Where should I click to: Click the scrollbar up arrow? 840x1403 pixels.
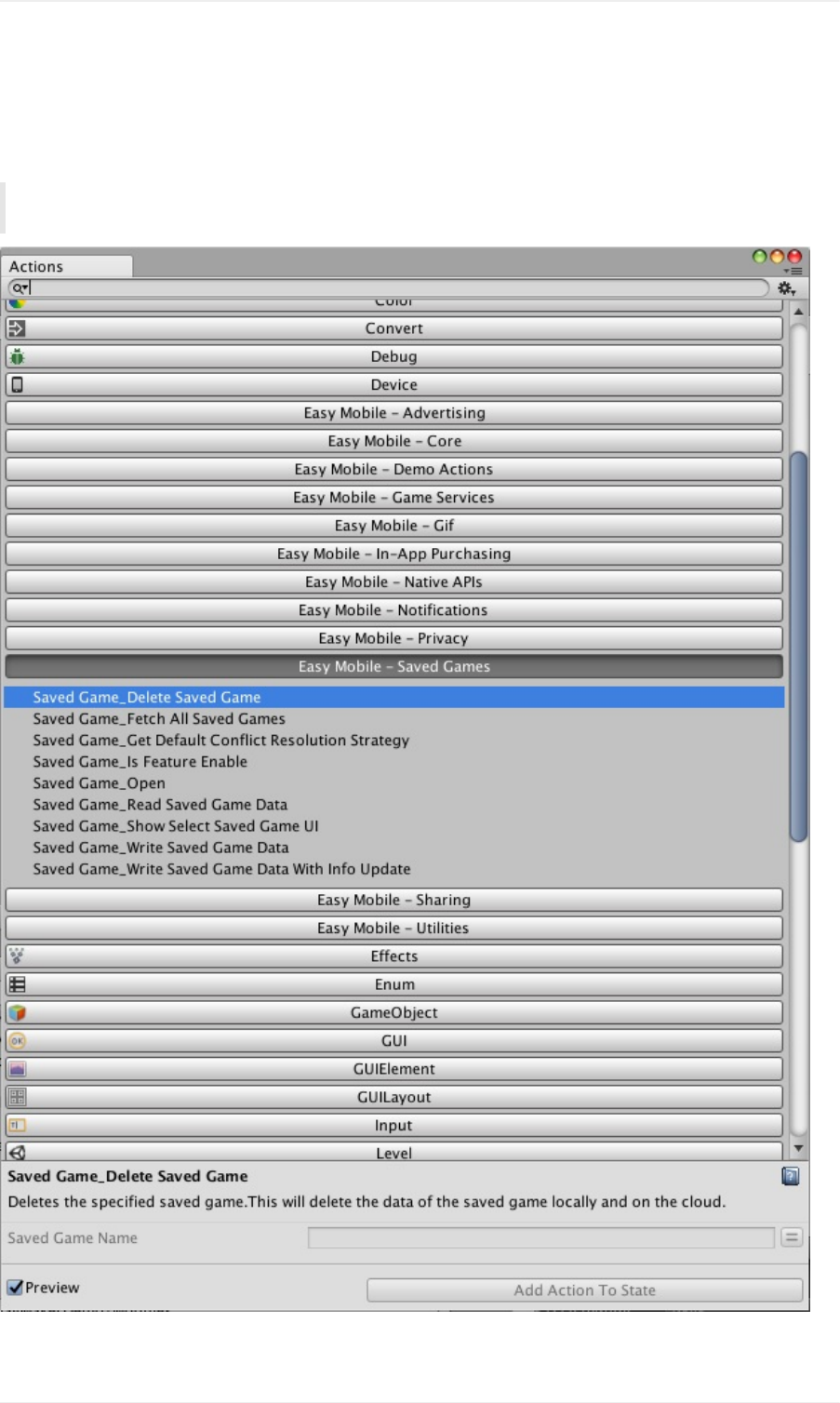coord(798,311)
